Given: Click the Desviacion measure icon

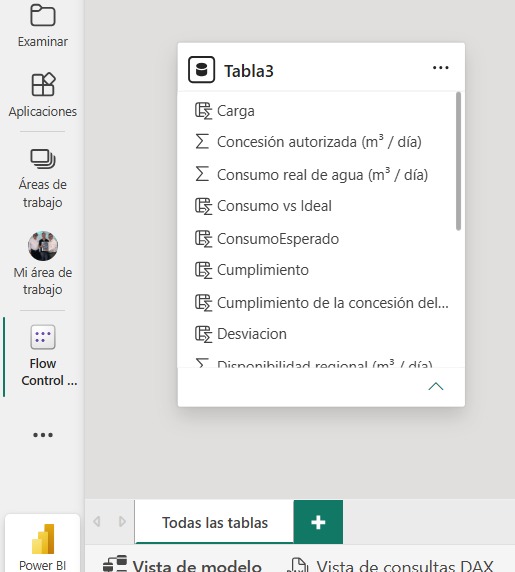Looking at the screenshot, I should [203, 334].
